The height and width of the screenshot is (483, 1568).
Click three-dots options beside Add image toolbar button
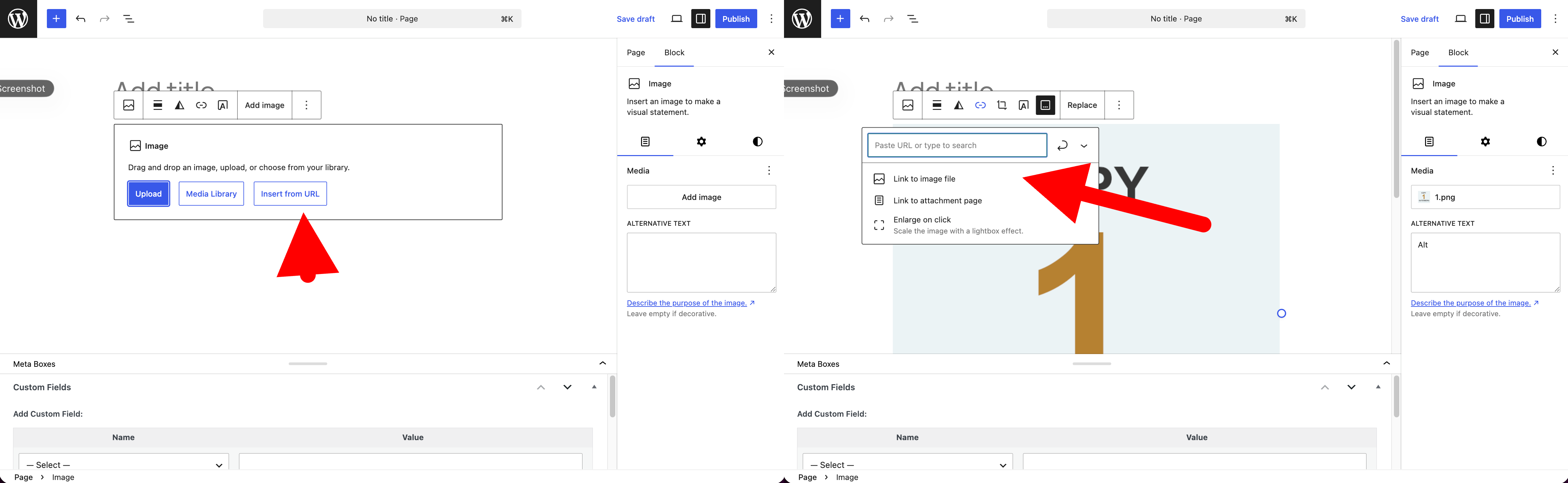306,106
